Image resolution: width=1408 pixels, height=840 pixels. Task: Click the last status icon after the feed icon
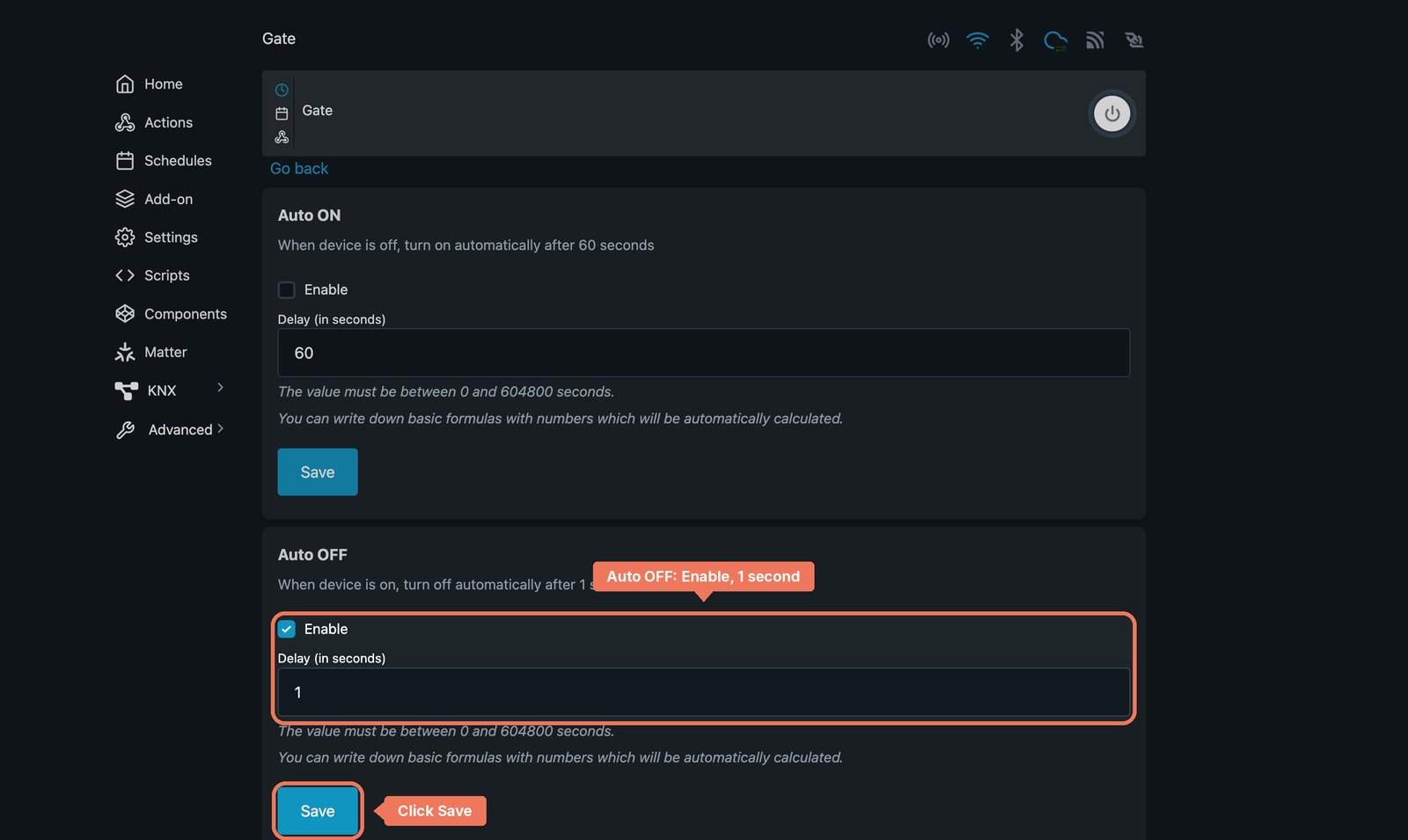coord(1134,40)
